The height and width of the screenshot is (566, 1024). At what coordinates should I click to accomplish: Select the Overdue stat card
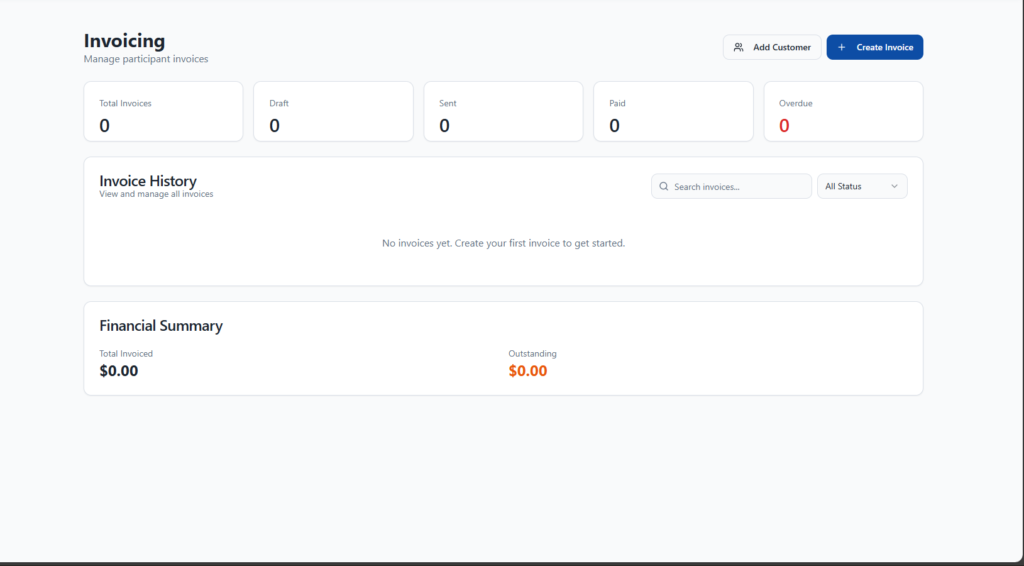[x=843, y=112]
